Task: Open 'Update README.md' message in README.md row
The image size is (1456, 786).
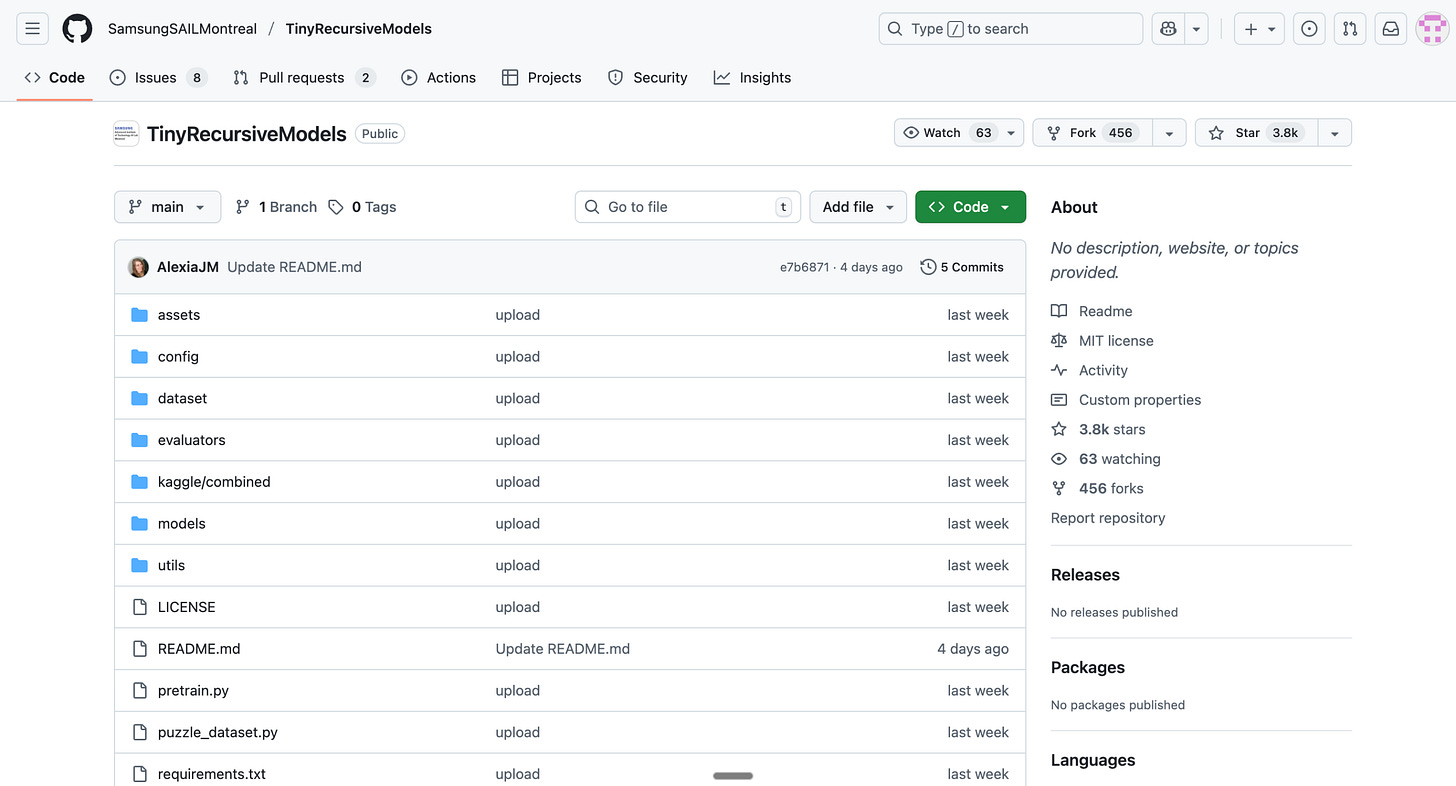Action: (x=563, y=649)
